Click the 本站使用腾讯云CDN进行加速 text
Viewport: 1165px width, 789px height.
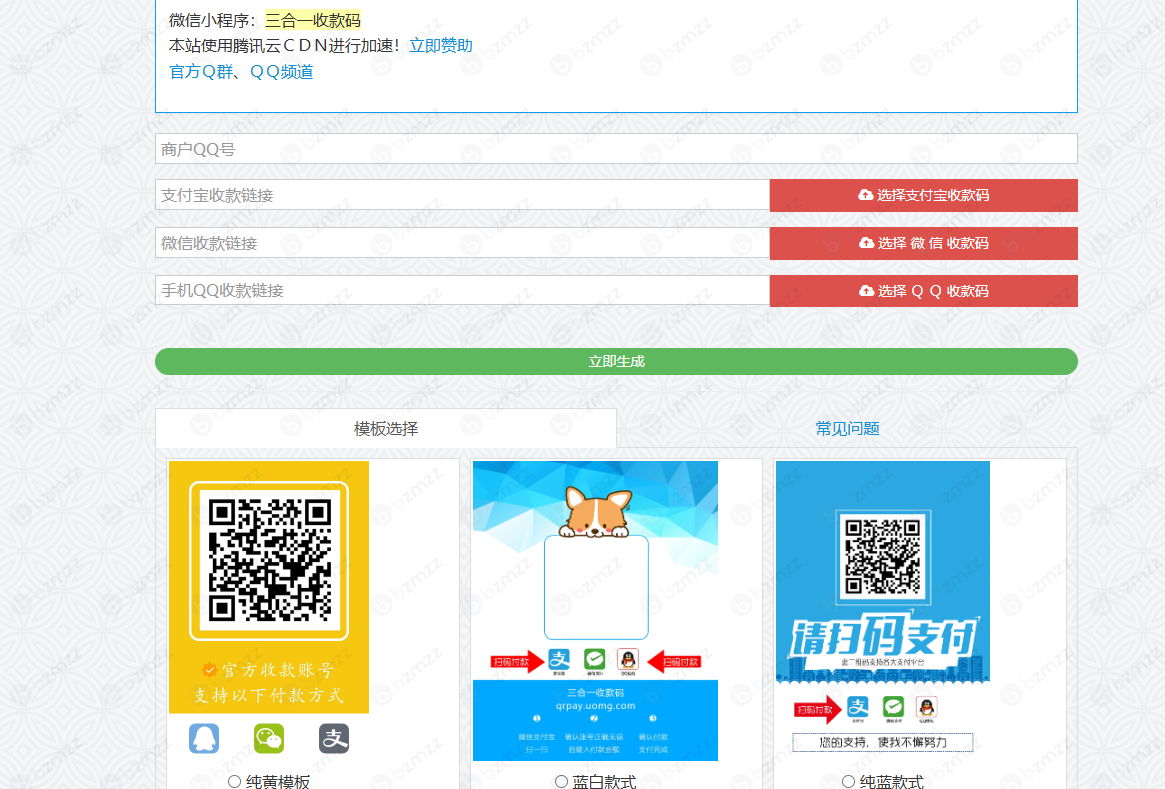(x=285, y=46)
